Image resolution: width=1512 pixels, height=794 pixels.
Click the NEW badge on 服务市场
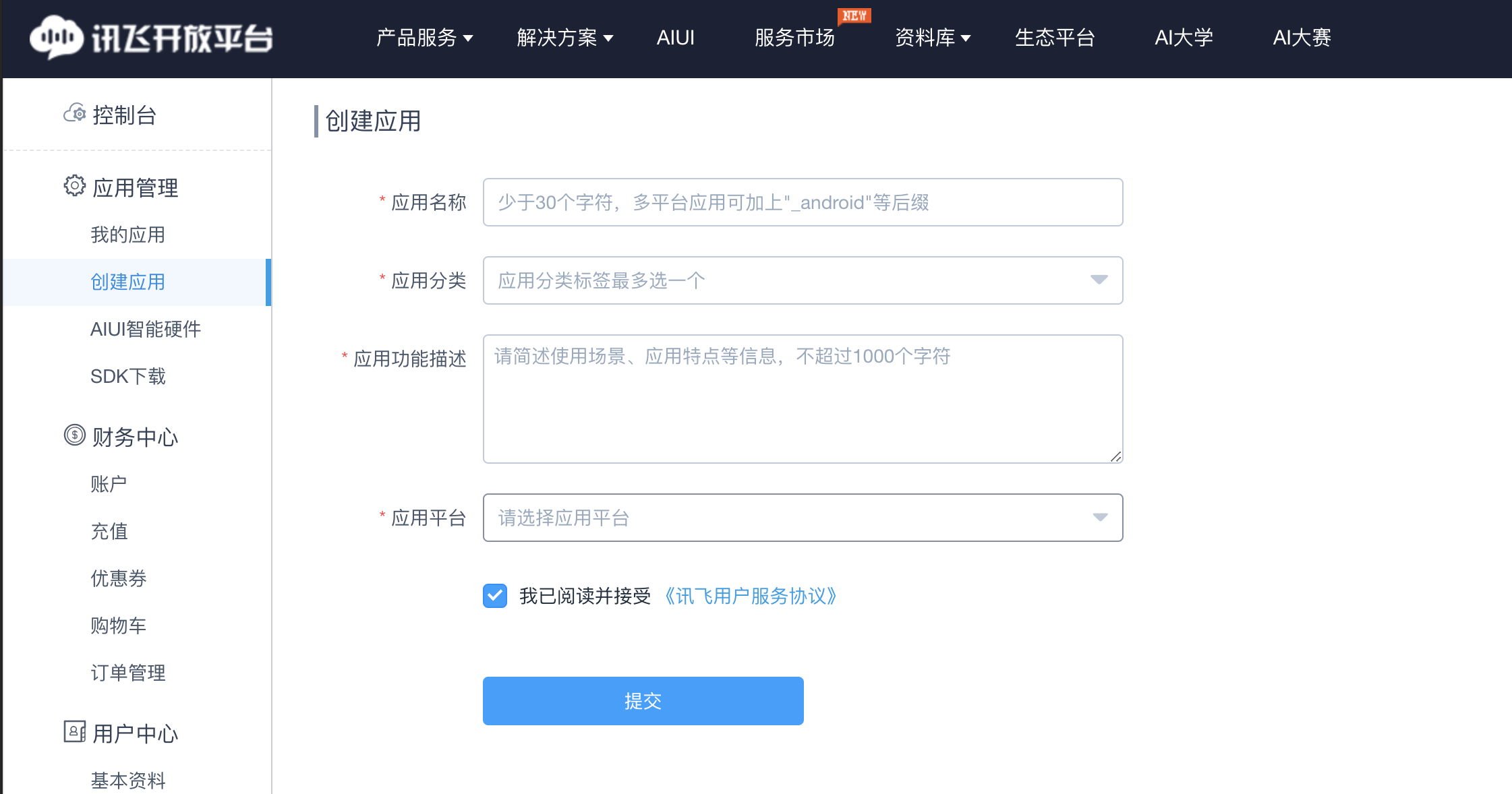click(x=854, y=16)
